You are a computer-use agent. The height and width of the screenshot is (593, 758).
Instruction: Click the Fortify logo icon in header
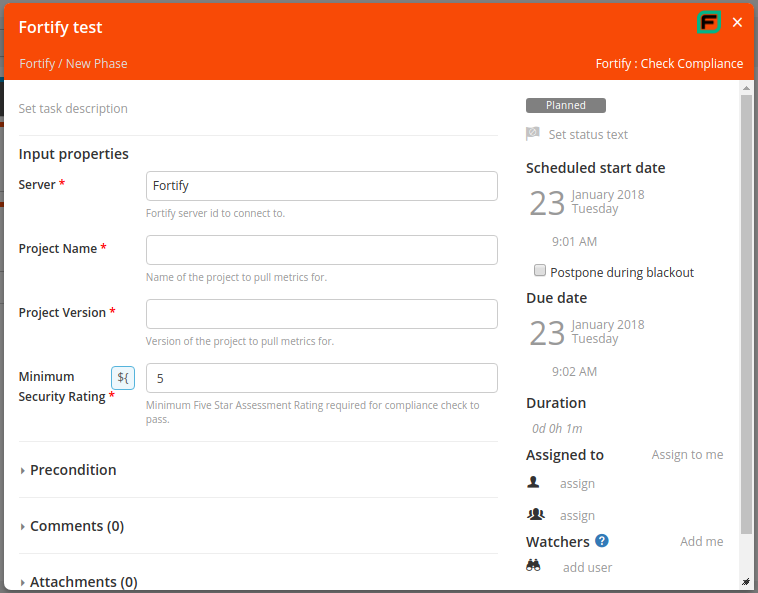pos(709,22)
